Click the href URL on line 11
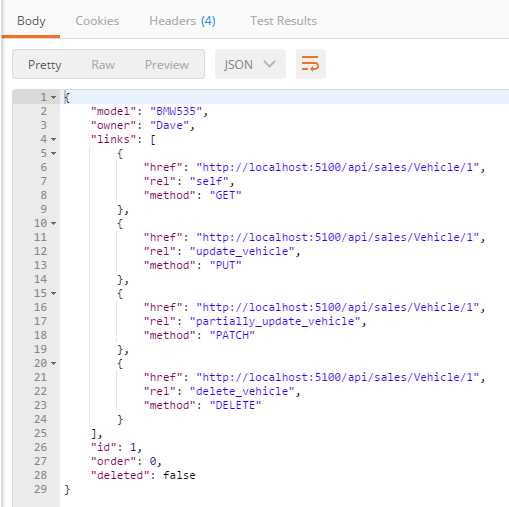 click(x=338, y=237)
